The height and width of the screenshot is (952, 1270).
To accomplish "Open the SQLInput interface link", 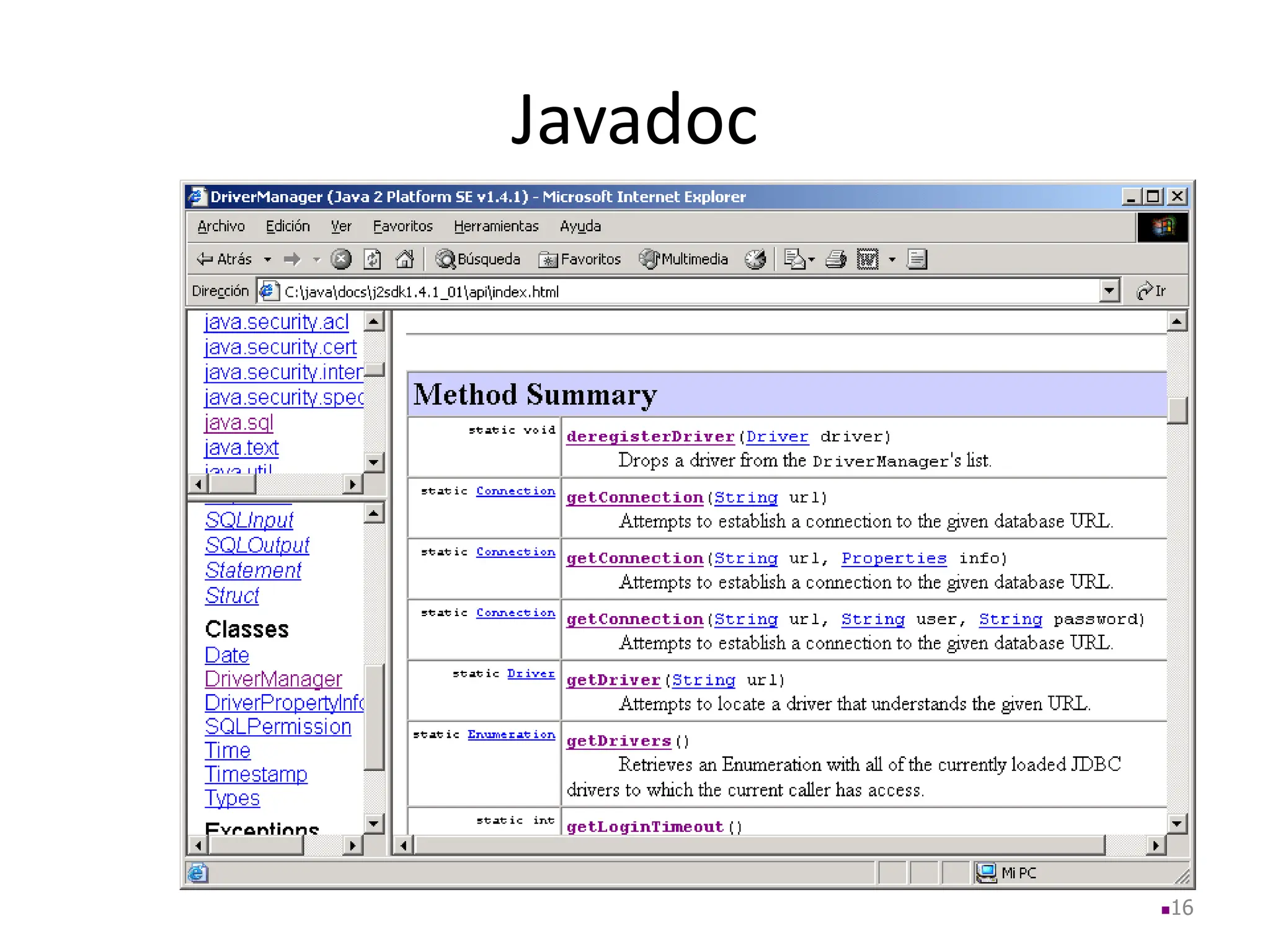I will coord(249,520).
